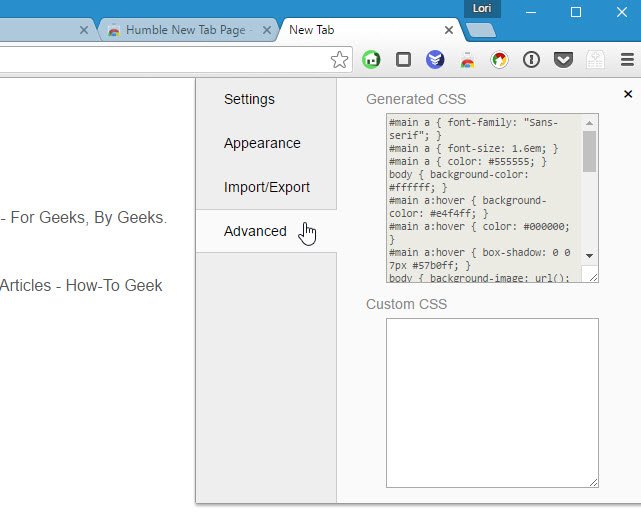Save page with the Pocket icon

[563, 60]
